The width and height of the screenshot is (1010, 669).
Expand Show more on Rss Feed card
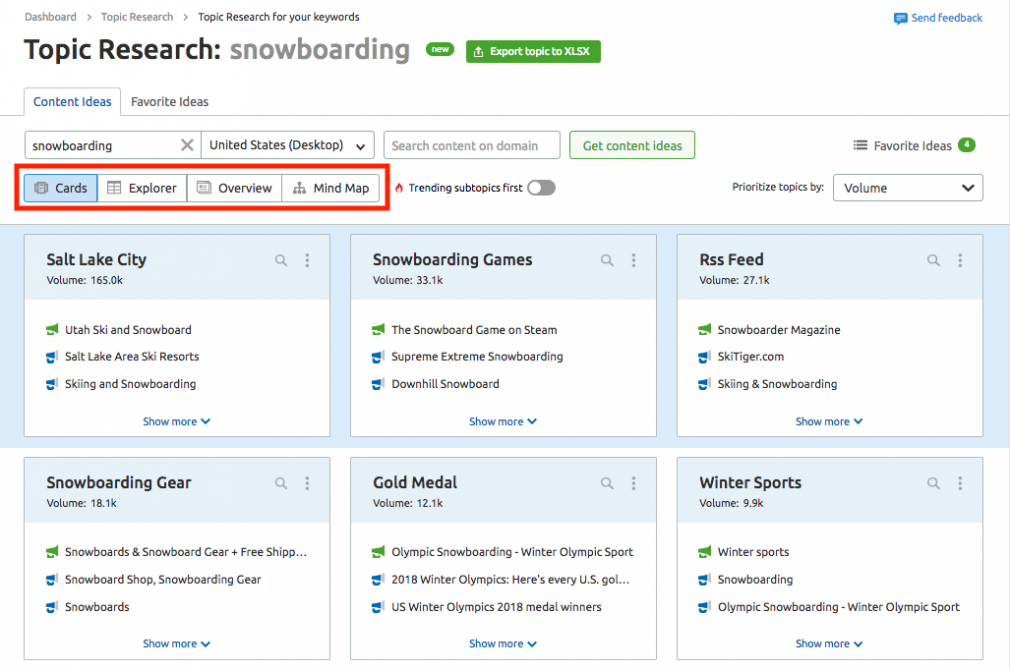click(829, 422)
